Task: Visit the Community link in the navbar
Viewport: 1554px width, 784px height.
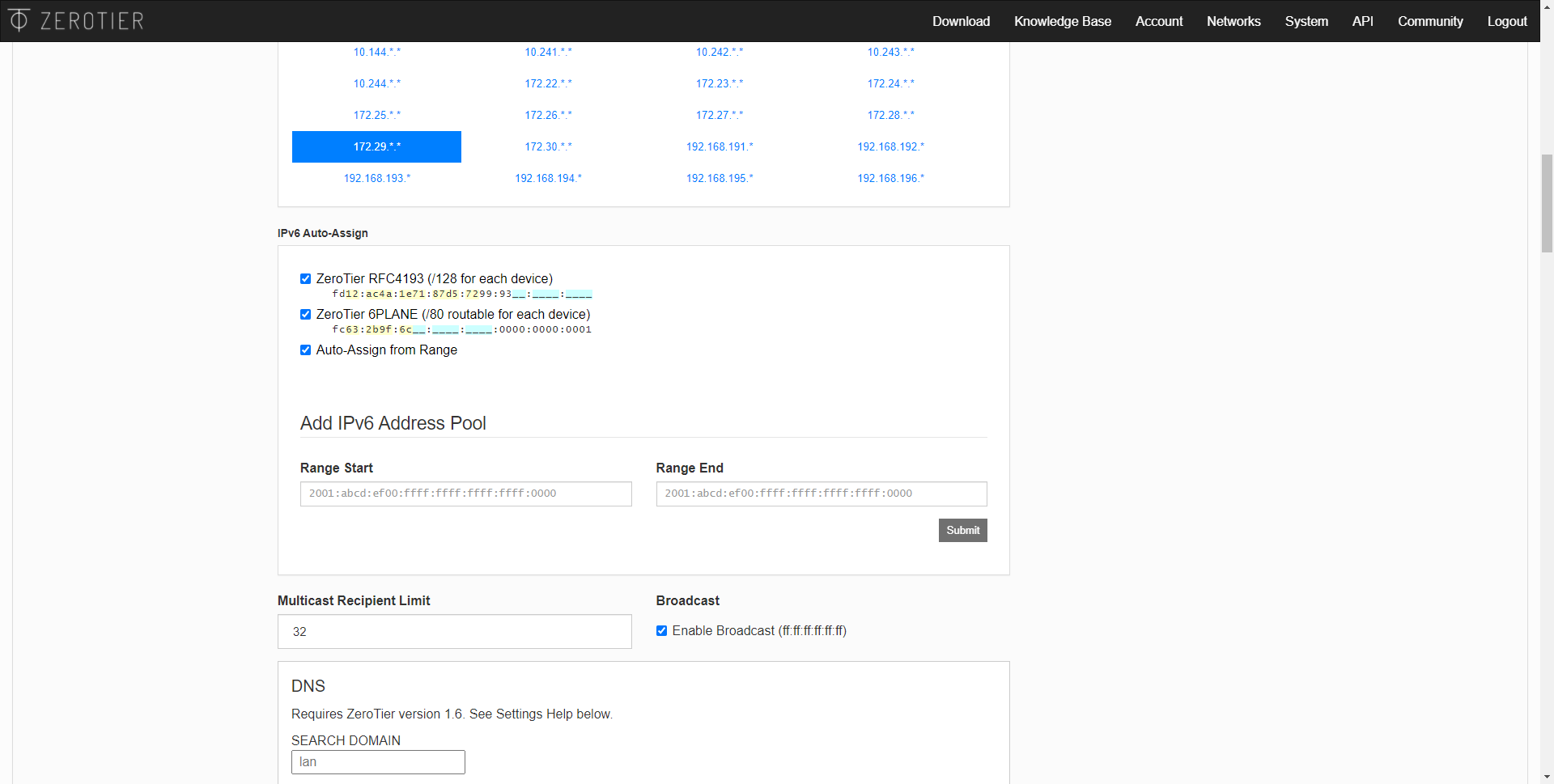Action: [1430, 21]
